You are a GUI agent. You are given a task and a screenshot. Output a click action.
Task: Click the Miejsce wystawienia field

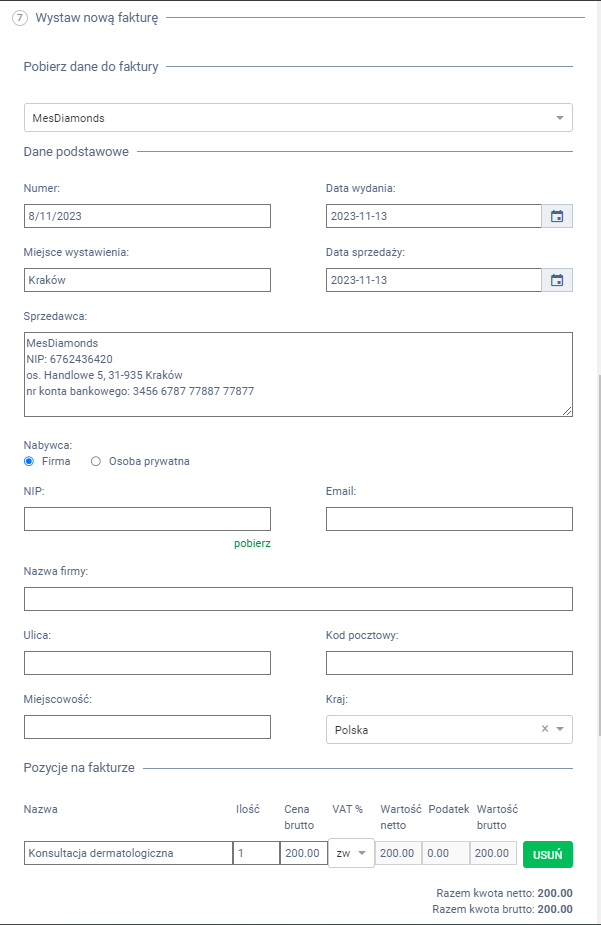147,280
